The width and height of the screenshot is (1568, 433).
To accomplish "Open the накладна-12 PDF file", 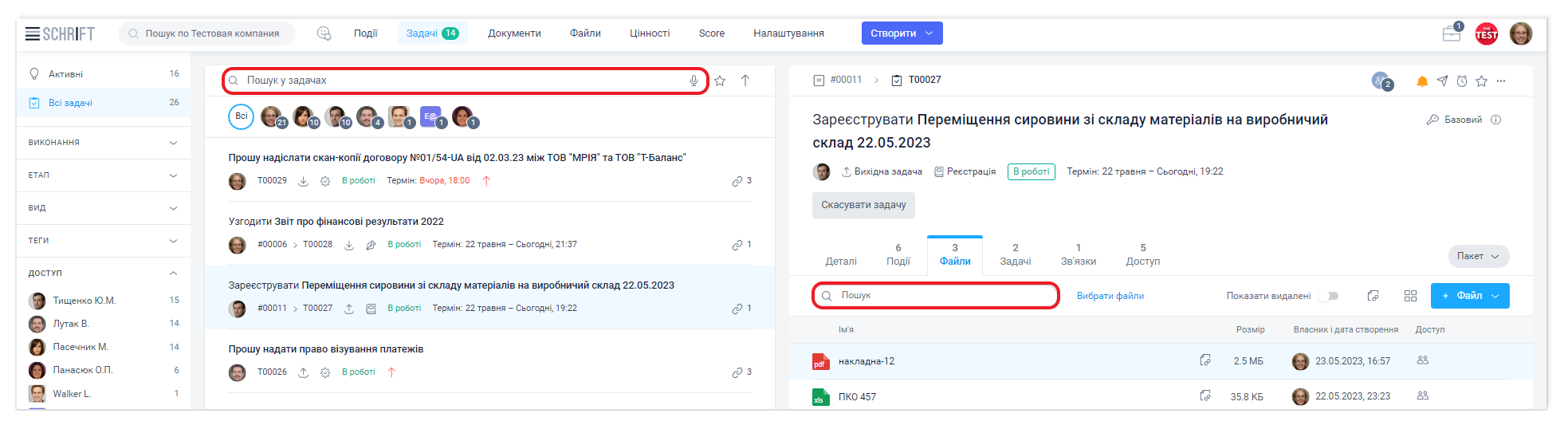I will (866, 361).
